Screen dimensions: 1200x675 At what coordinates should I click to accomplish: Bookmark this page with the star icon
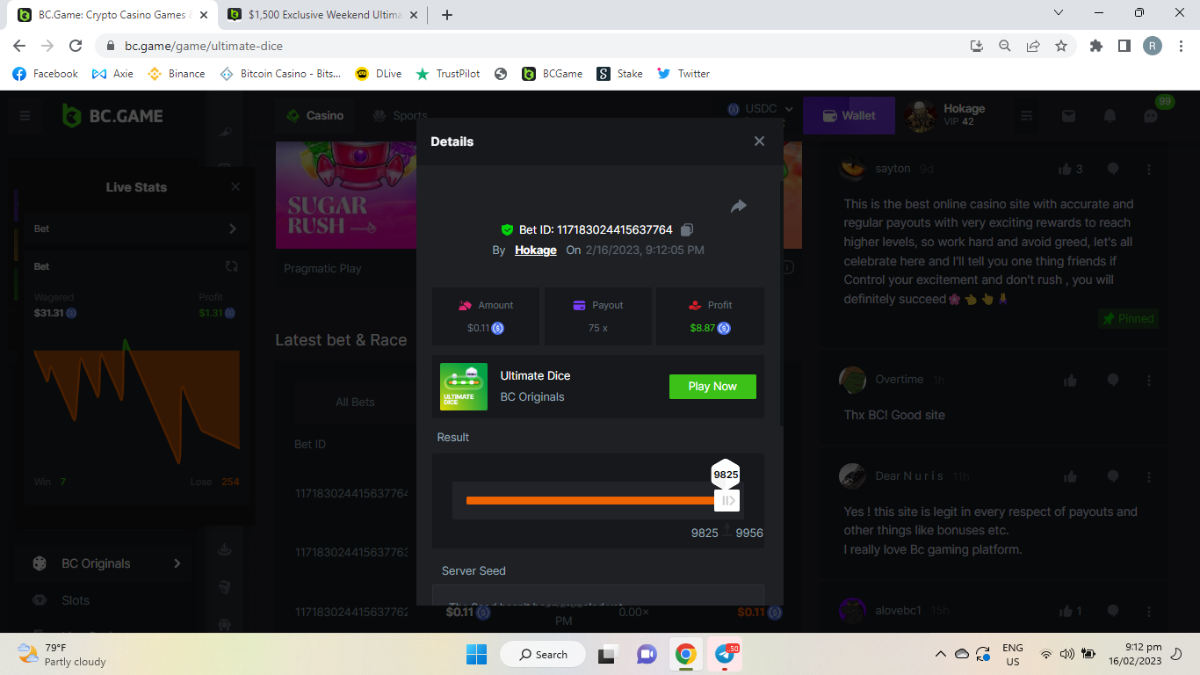tap(1061, 46)
